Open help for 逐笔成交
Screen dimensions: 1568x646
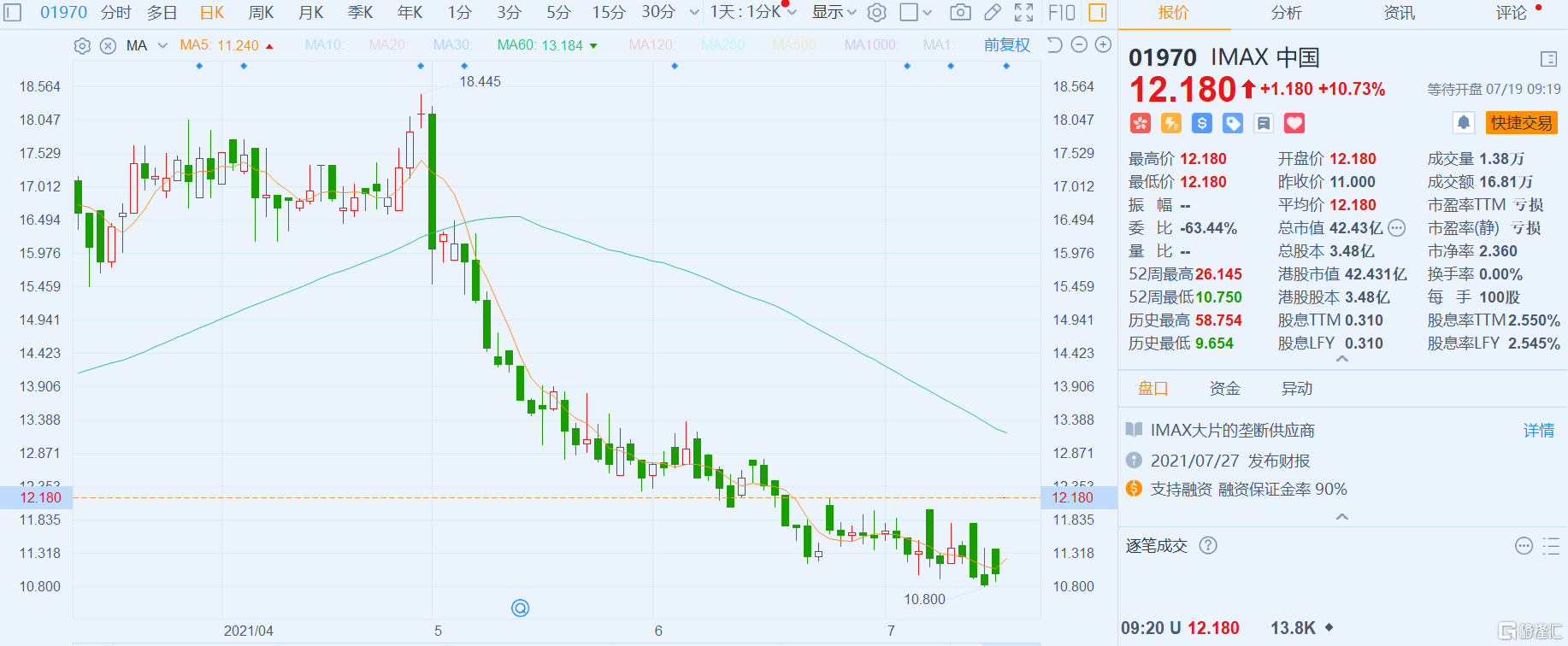[x=1208, y=545]
